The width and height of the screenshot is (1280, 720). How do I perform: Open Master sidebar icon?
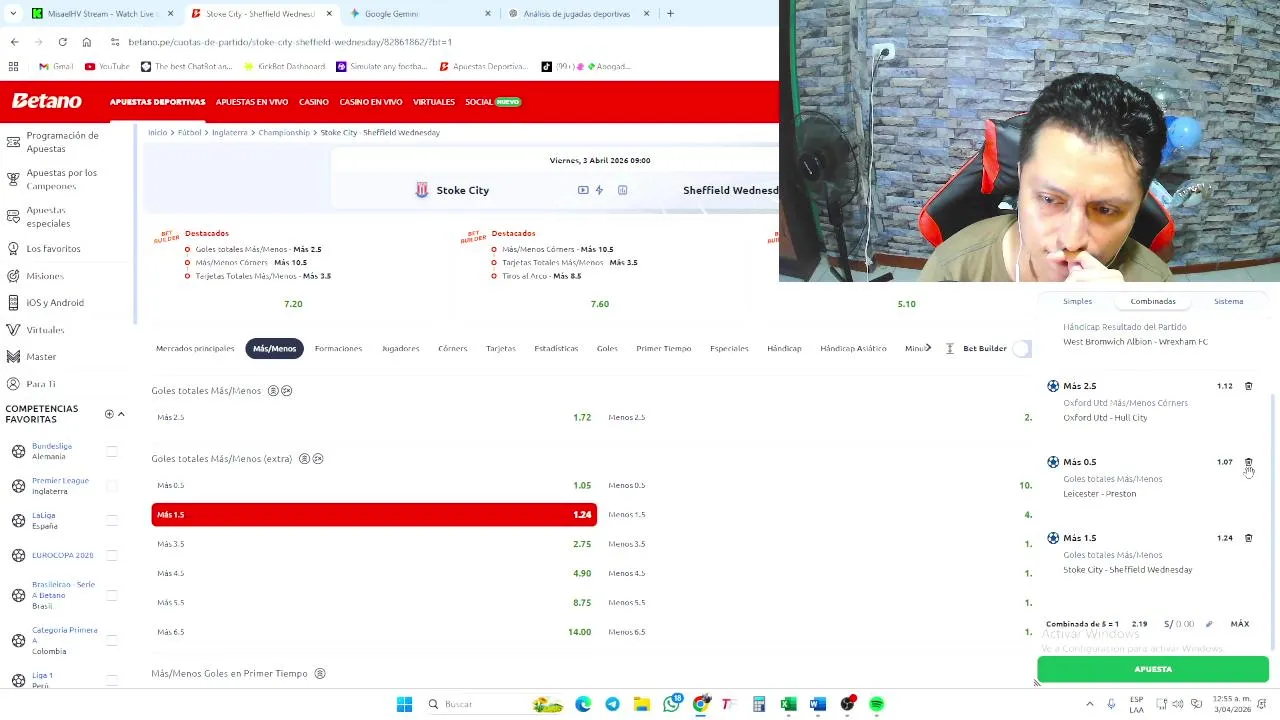point(13,357)
